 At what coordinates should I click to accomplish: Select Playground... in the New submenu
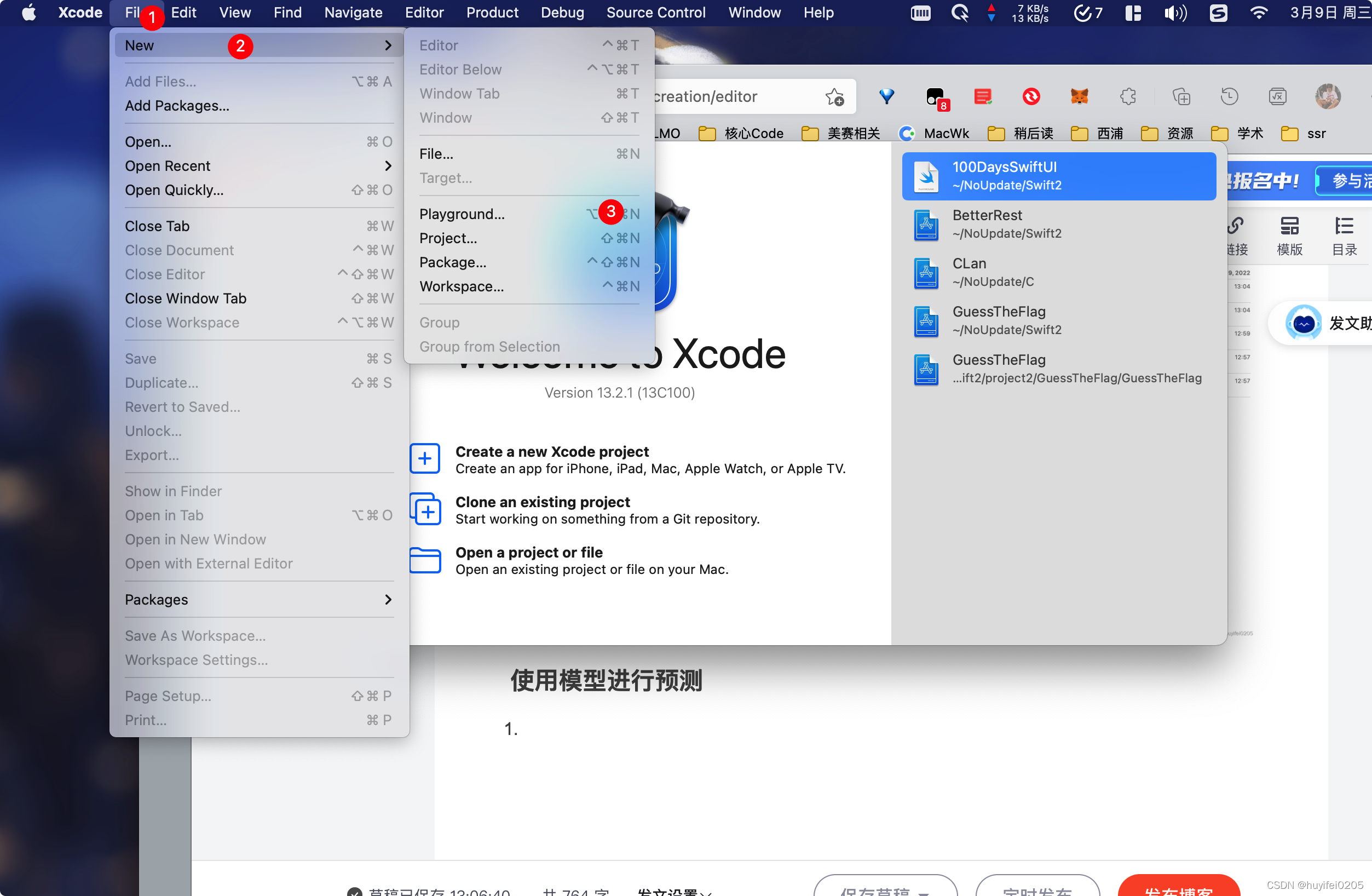pos(529,214)
